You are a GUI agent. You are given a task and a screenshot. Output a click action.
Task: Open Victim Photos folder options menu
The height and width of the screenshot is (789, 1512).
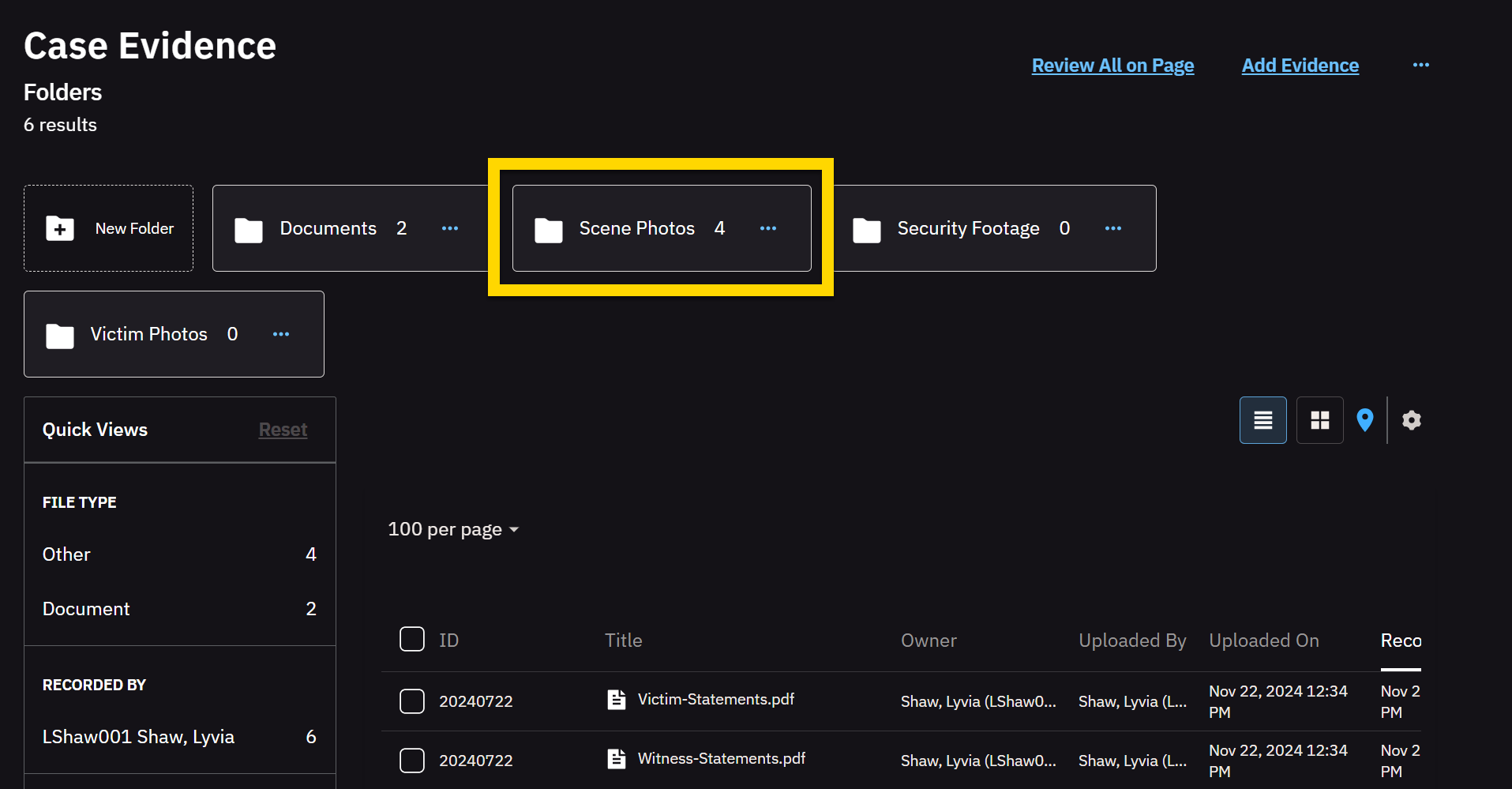point(281,334)
